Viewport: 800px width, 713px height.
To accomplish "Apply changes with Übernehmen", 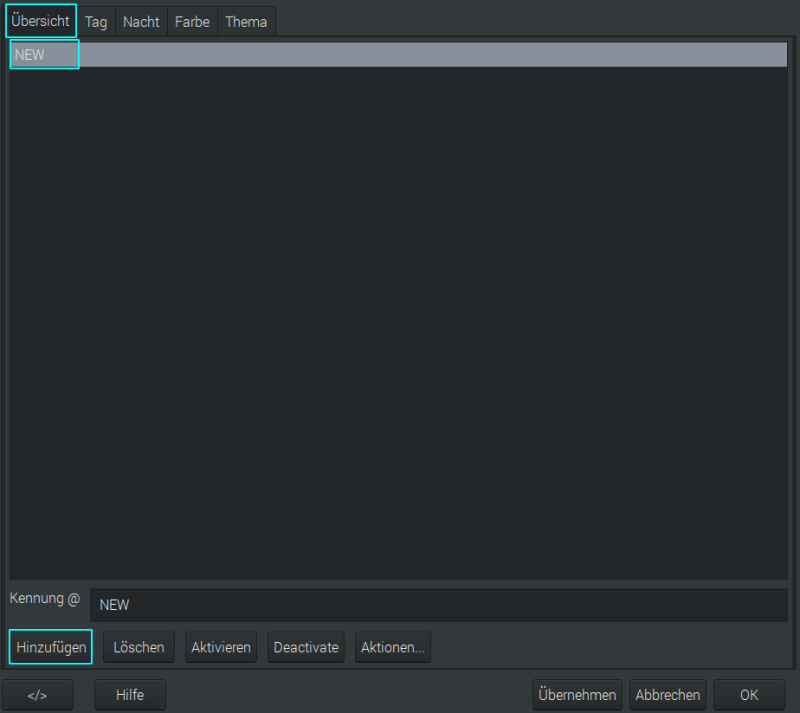I will pyautogui.click(x=577, y=695).
